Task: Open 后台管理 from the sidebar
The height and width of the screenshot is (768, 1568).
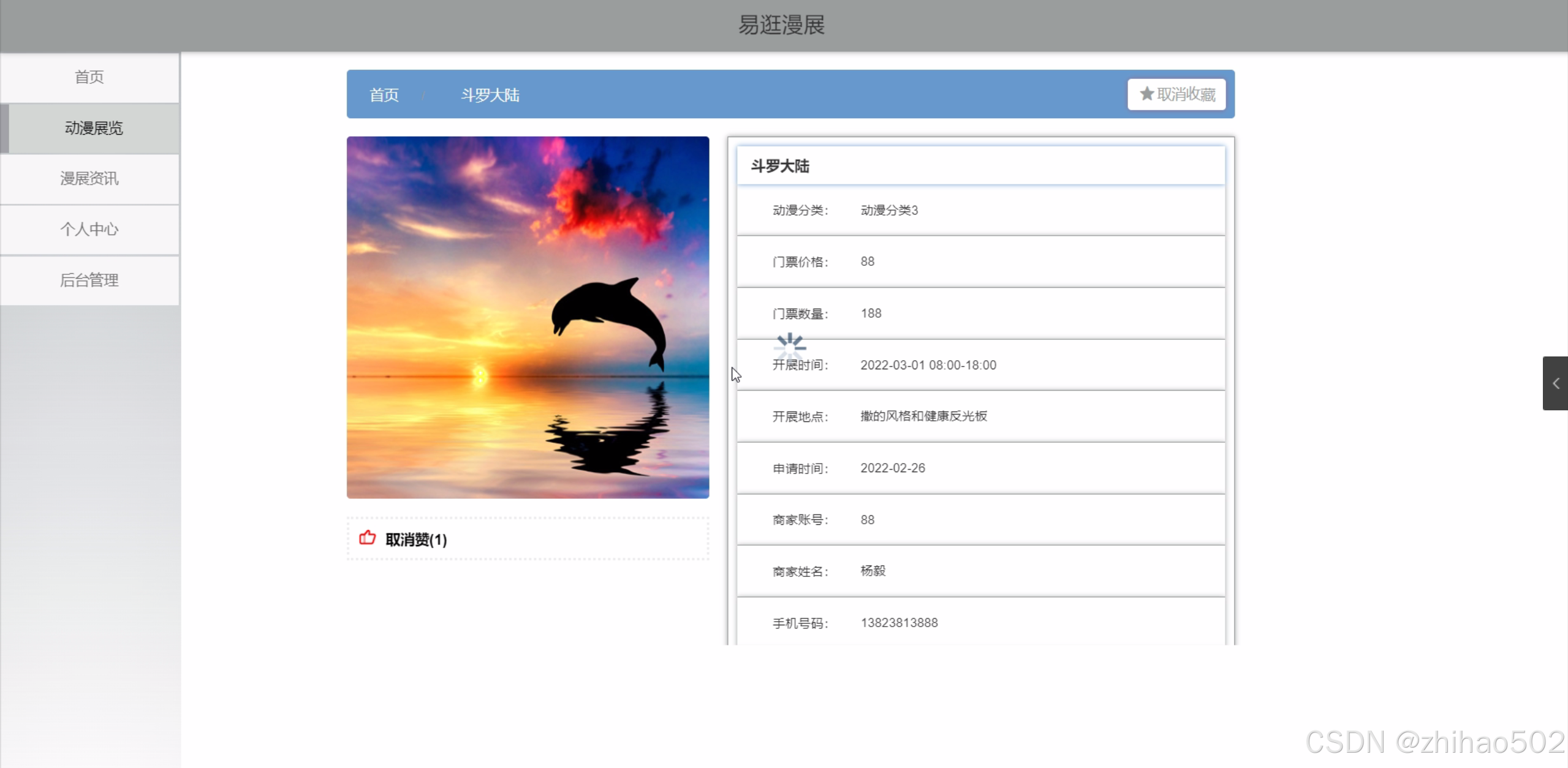Action: (89, 280)
